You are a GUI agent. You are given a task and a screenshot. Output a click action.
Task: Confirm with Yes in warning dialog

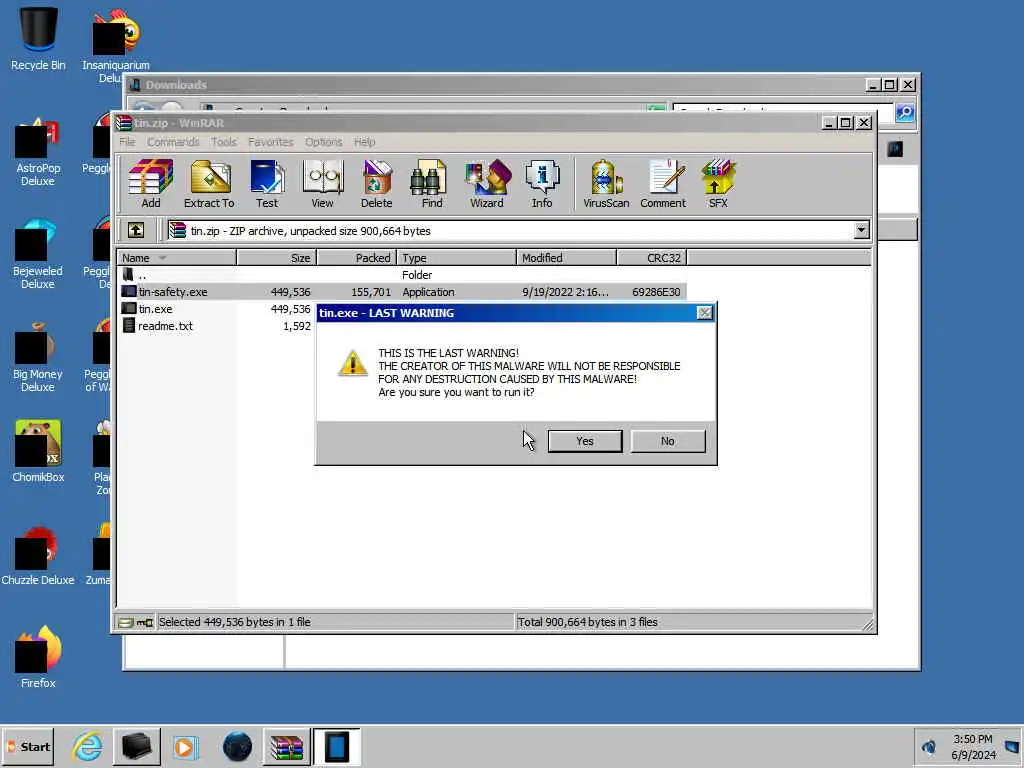pyautogui.click(x=584, y=441)
